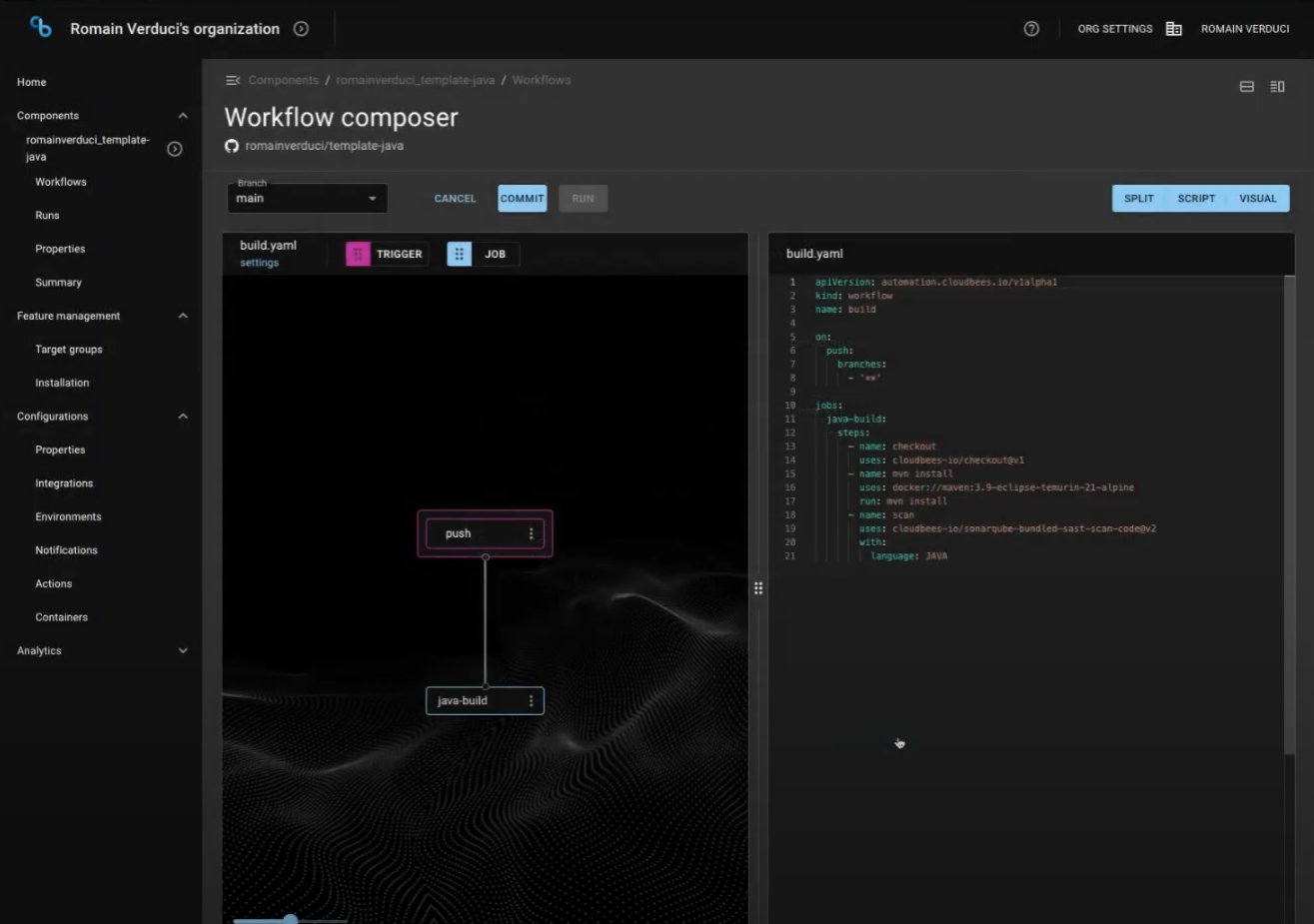Expand the Analytics sidebar section
Image resolution: width=1314 pixels, height=924 pixels.
click(183, 650)
